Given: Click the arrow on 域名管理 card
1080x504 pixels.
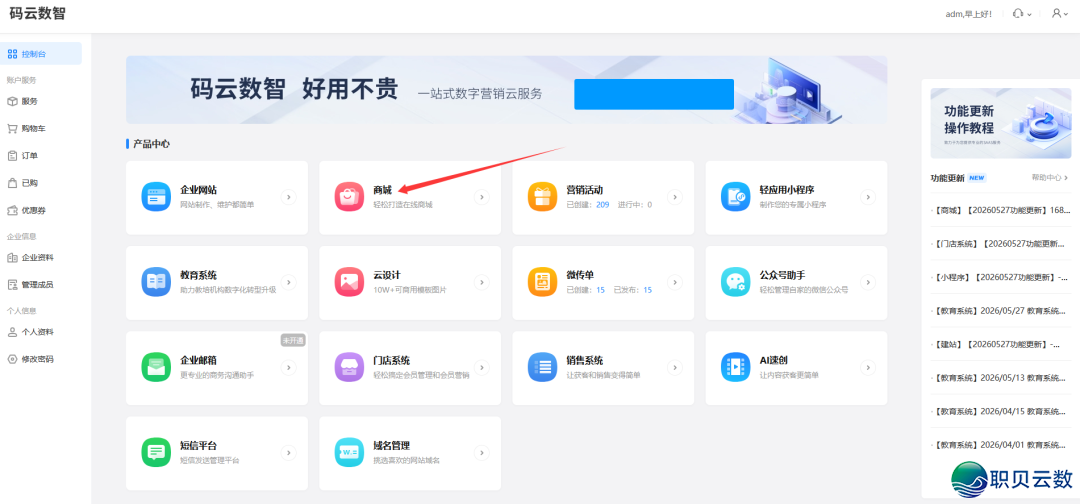Looking at the screenshot, I should coord(482,453).
